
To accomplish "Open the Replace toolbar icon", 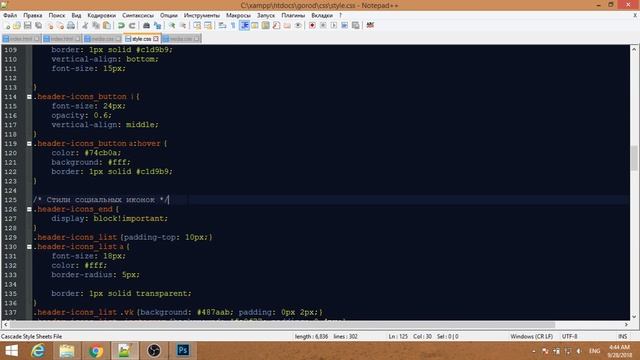I will point(157,25).
